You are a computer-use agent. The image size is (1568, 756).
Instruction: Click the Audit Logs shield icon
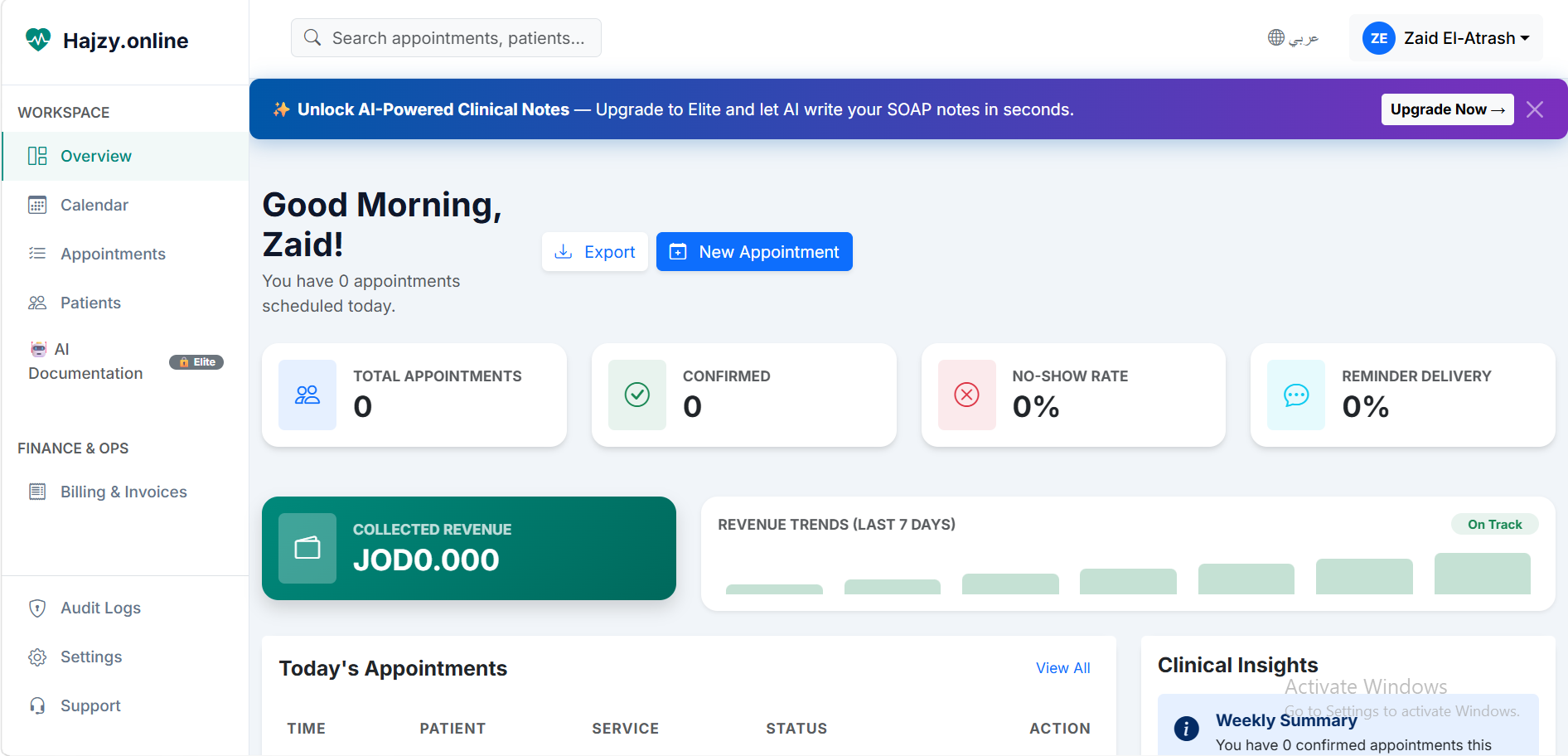coord(37,608)
